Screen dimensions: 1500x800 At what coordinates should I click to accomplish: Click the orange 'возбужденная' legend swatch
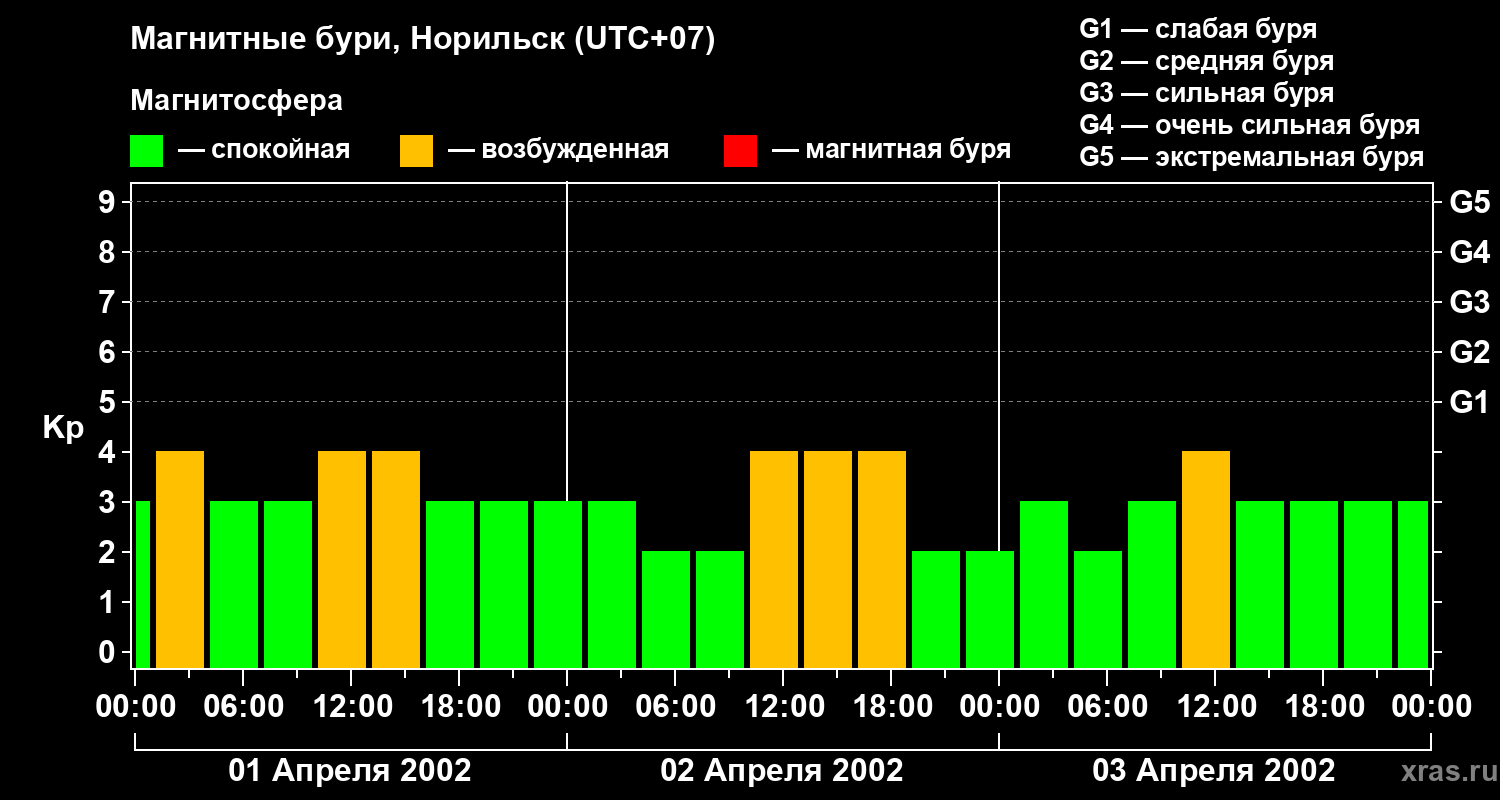[416, 151]
